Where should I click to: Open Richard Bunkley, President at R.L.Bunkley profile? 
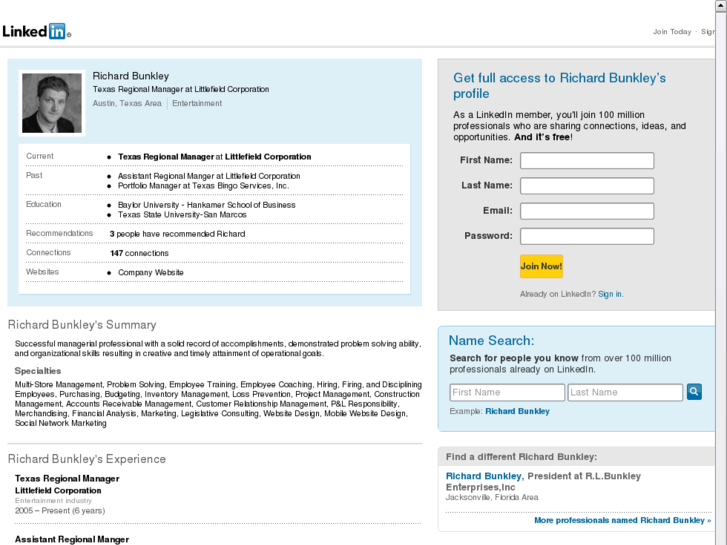click(484, 476)
